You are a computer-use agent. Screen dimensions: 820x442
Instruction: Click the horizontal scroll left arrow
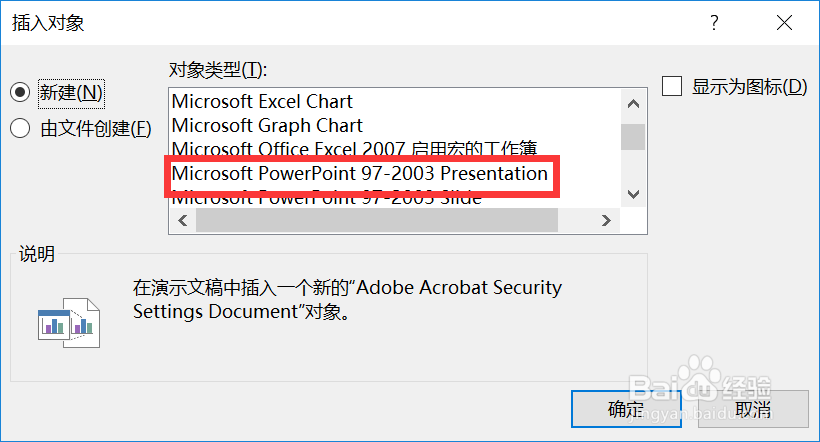[x=183, y=220]
